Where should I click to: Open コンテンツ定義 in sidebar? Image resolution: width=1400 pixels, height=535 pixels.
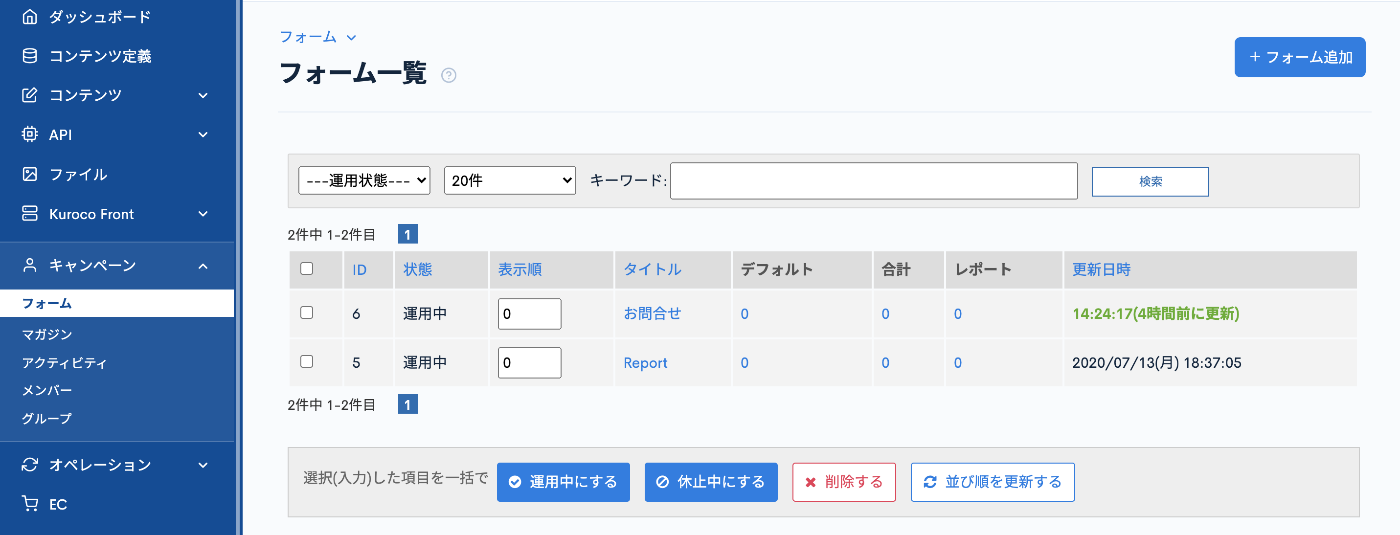coord(100,56)
